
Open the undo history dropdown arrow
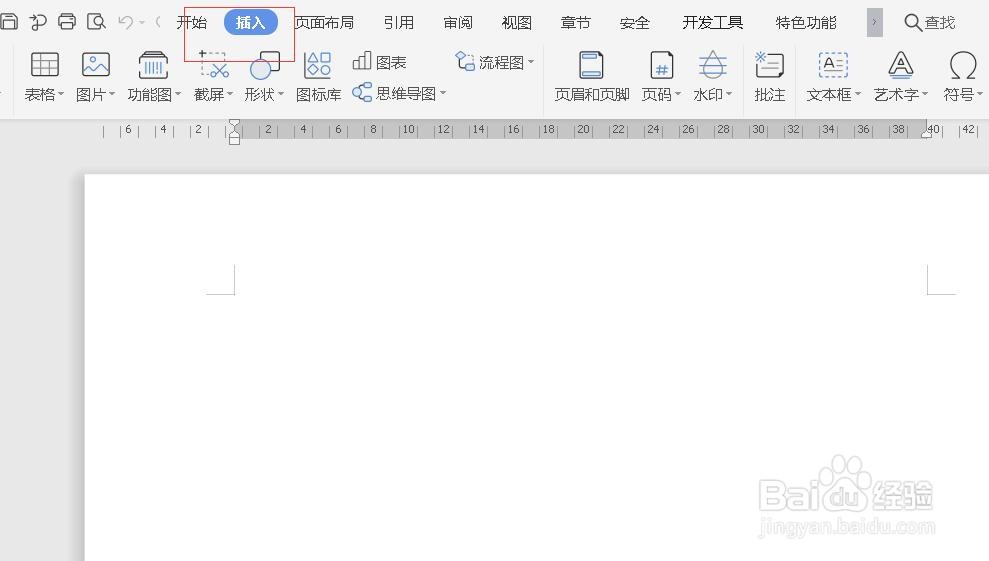point(142,23)
